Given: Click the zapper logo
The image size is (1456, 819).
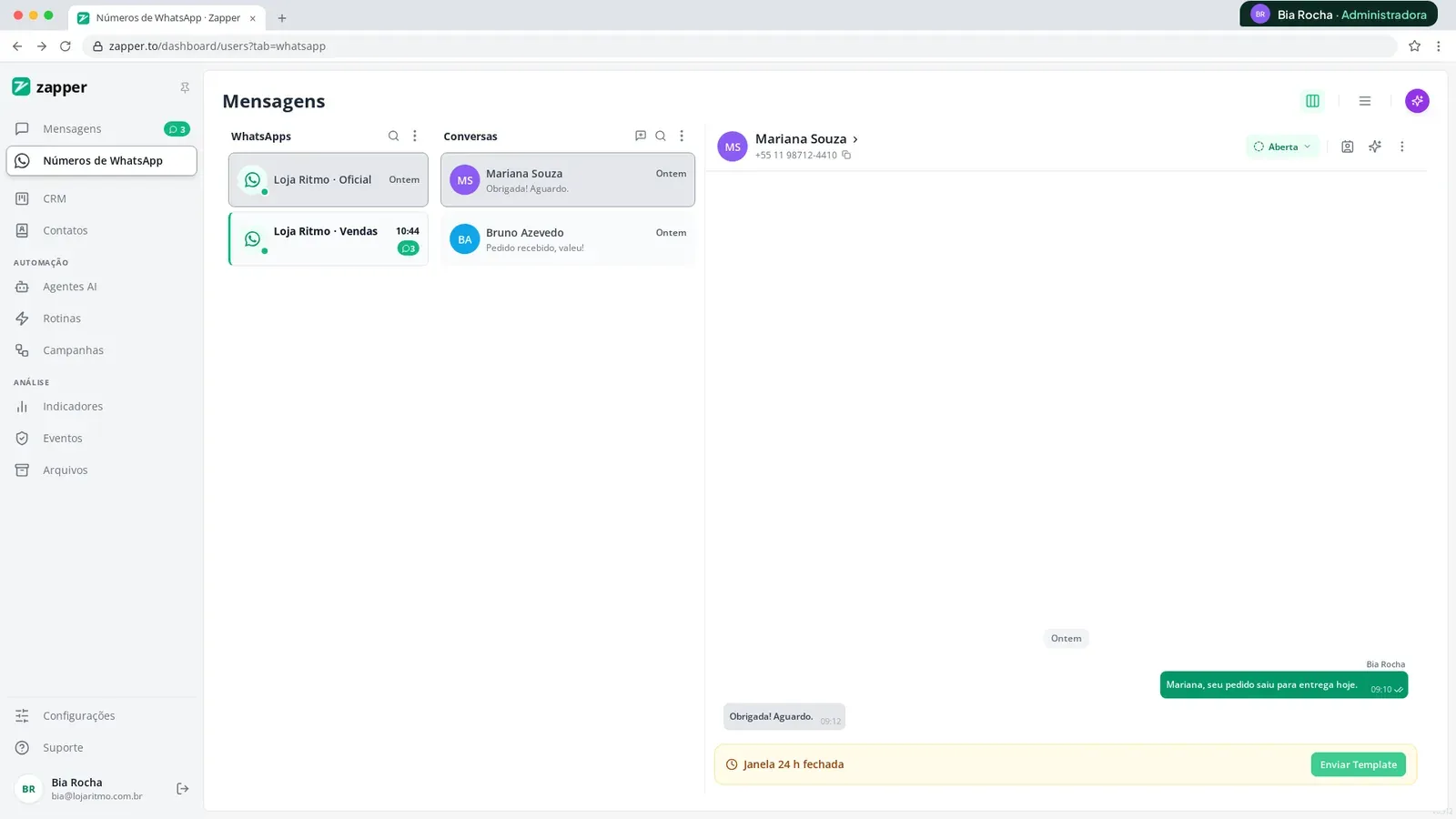Looking at the screenshot, I should (x=50, y=87).
